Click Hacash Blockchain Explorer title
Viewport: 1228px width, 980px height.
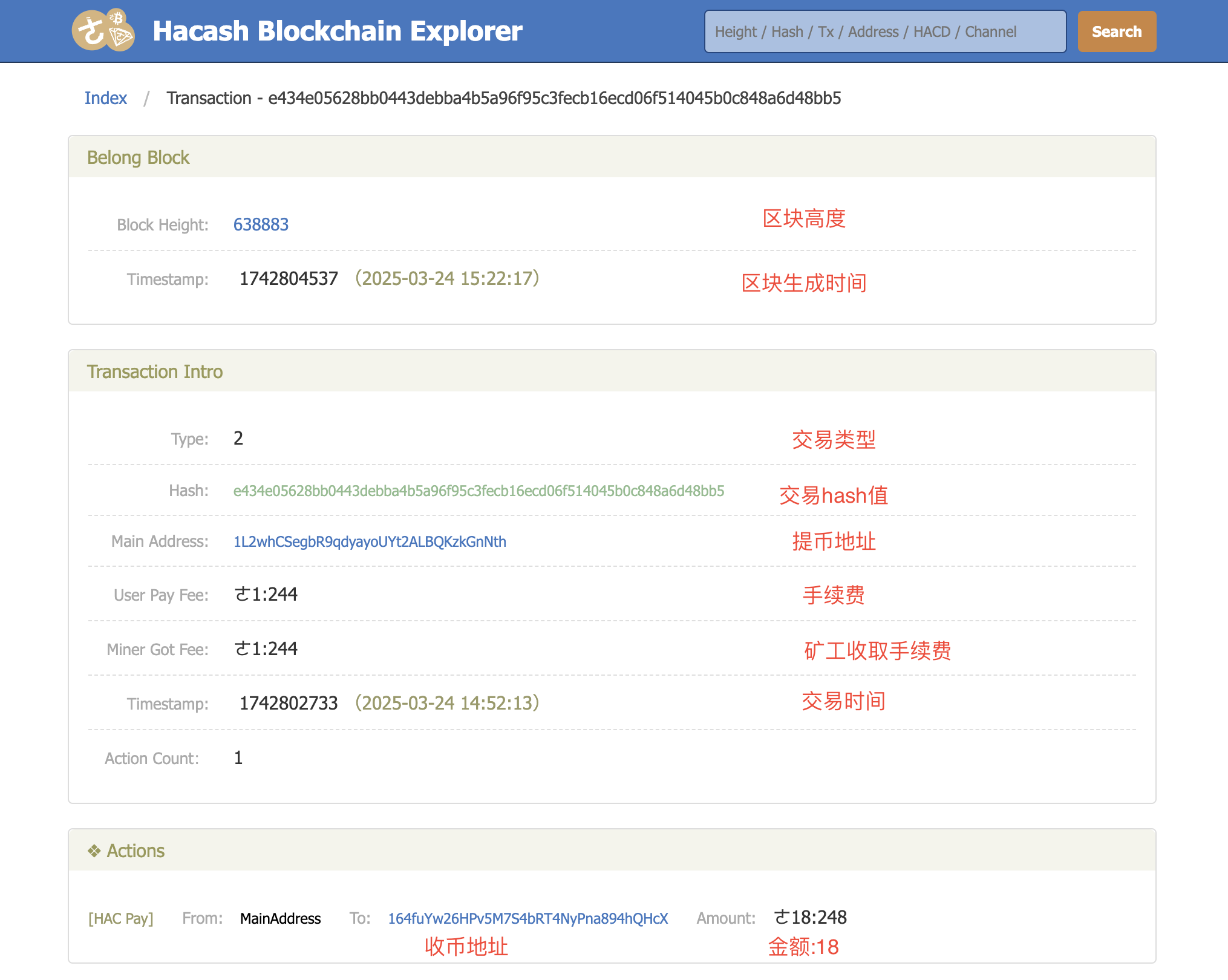337,31
